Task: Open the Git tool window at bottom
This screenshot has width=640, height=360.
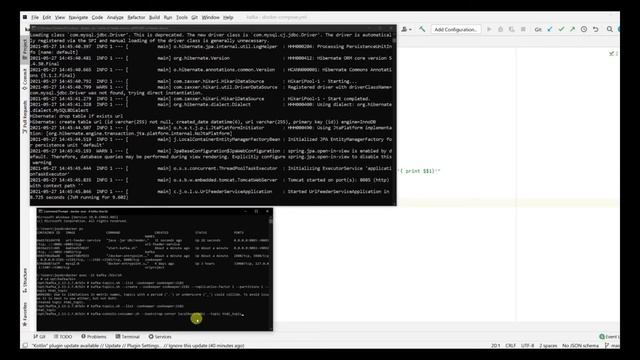Action: (40, 337)
